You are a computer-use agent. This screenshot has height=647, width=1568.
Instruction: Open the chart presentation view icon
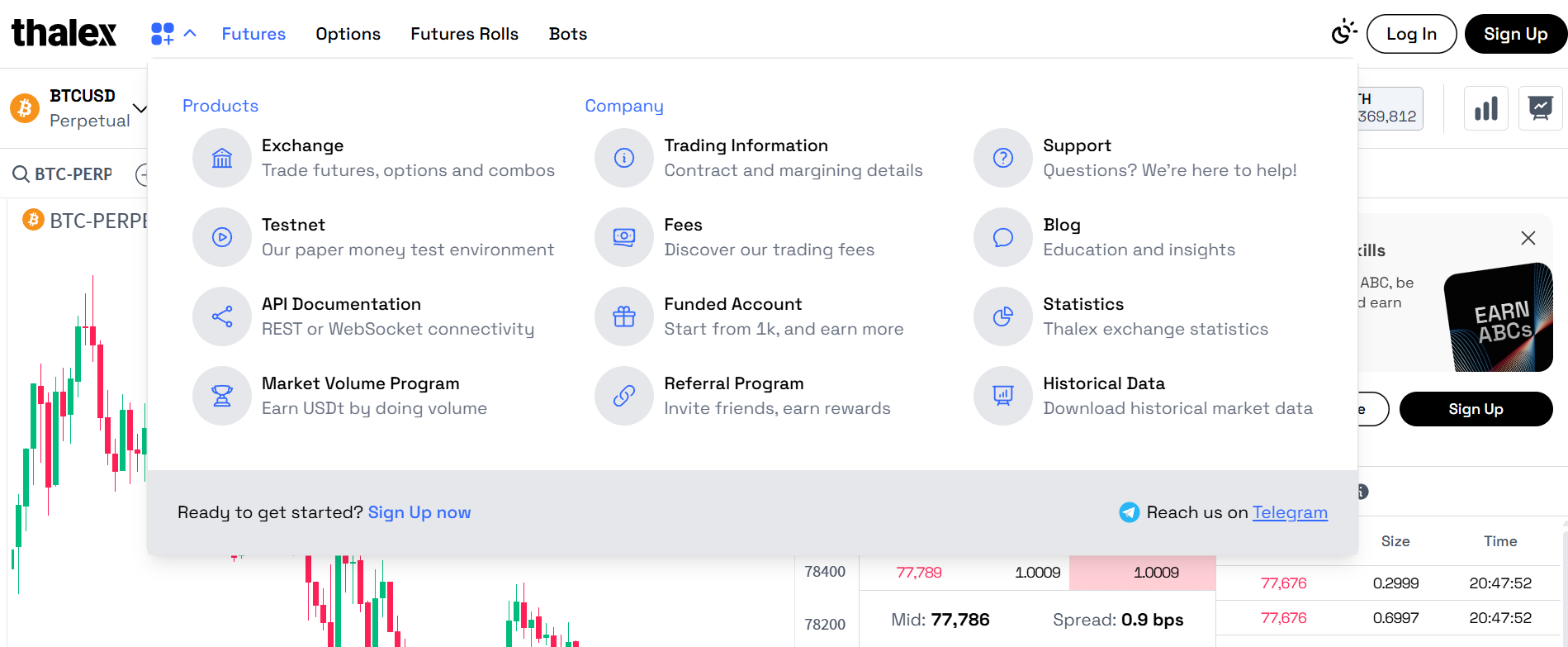click(1541, 108)
